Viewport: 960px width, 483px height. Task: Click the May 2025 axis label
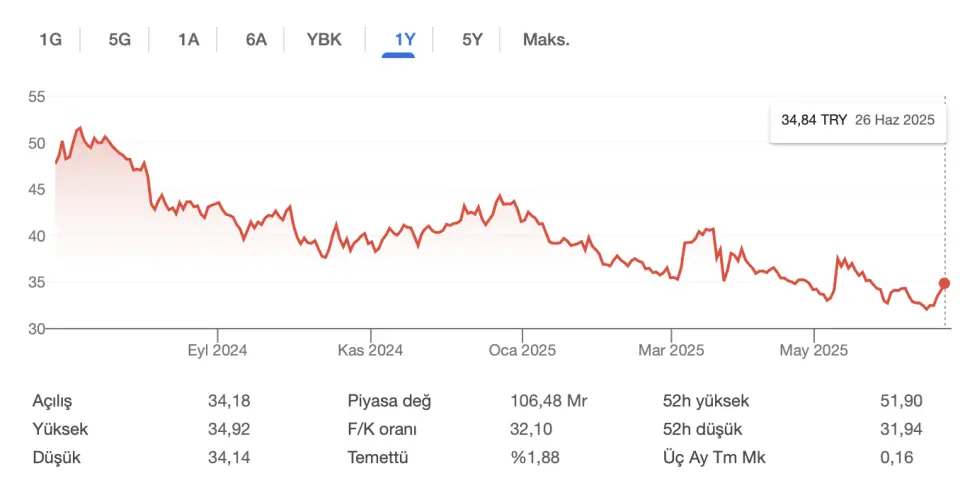point(814,351)
